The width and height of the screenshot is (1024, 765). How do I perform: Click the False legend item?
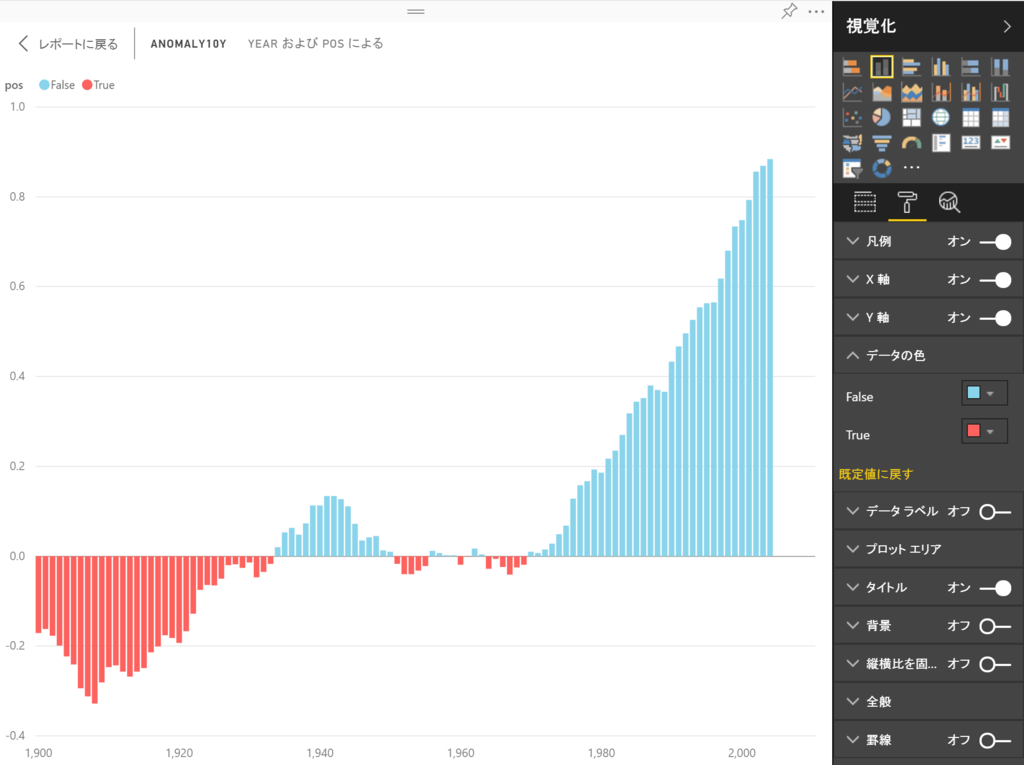point(57,85)
